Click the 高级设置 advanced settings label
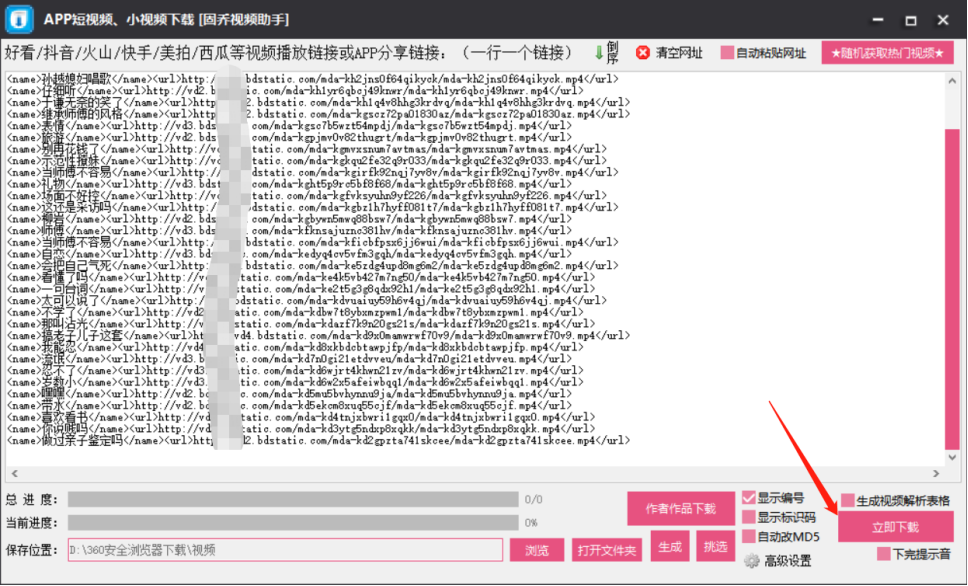 tap(788, 561)
